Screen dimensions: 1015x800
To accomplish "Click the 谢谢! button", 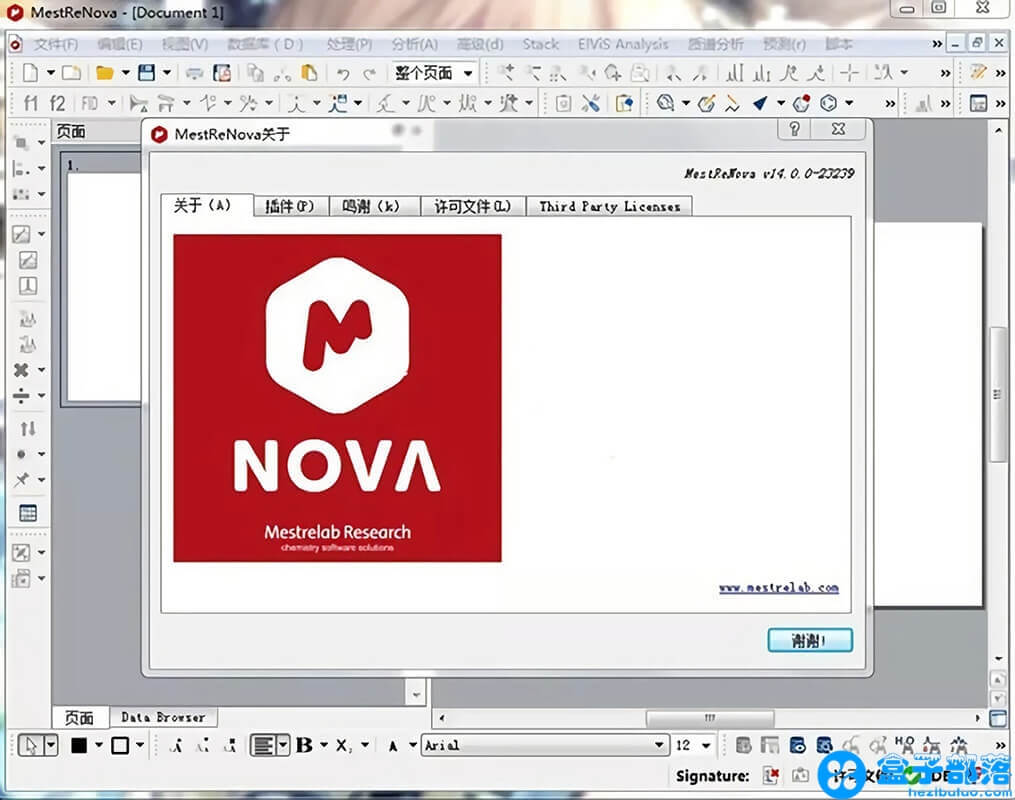I will click(x=809, y=640).
